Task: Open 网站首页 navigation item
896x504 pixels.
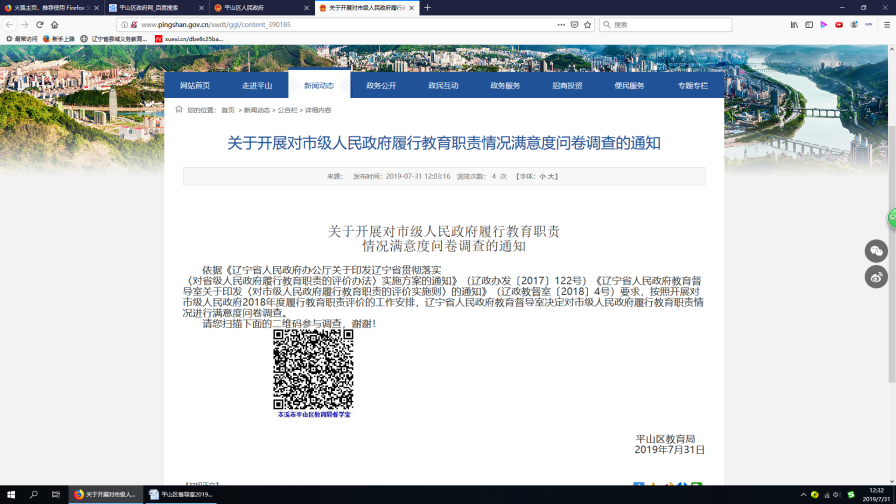Action: coord(195,86)
